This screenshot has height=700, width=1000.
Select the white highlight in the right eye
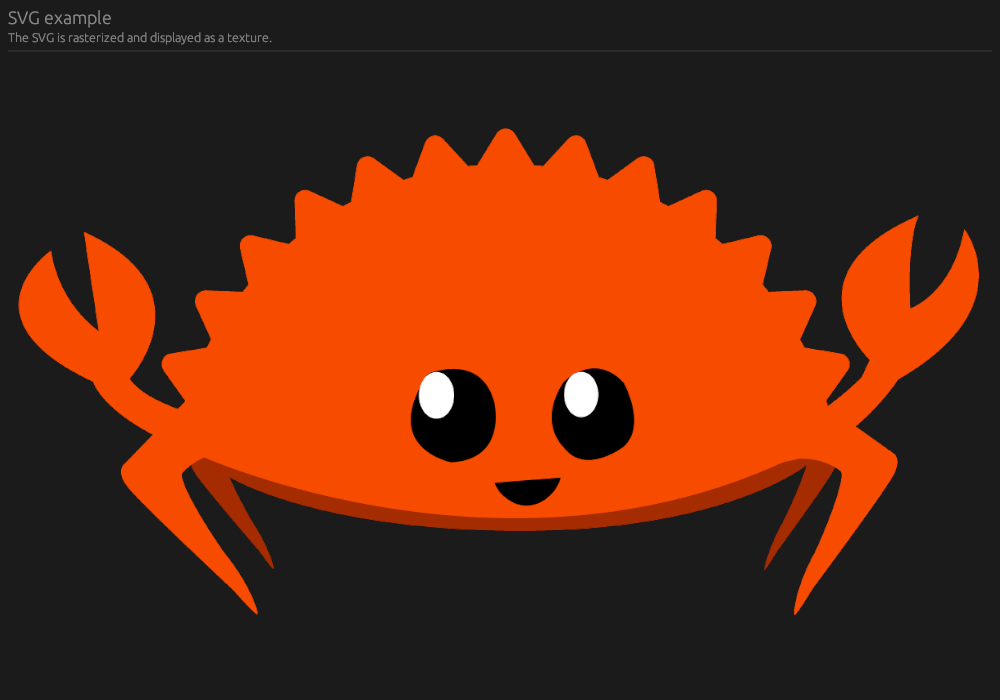click(581, 393)
